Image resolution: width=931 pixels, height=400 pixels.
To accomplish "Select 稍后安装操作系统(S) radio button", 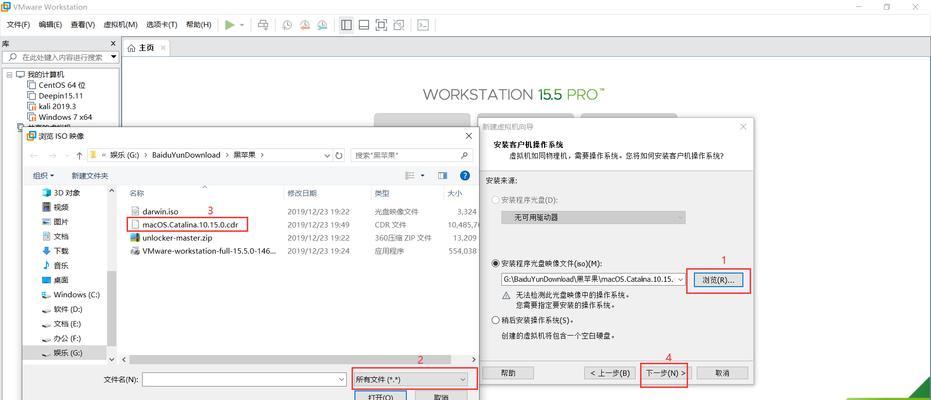I will [496, 320].
